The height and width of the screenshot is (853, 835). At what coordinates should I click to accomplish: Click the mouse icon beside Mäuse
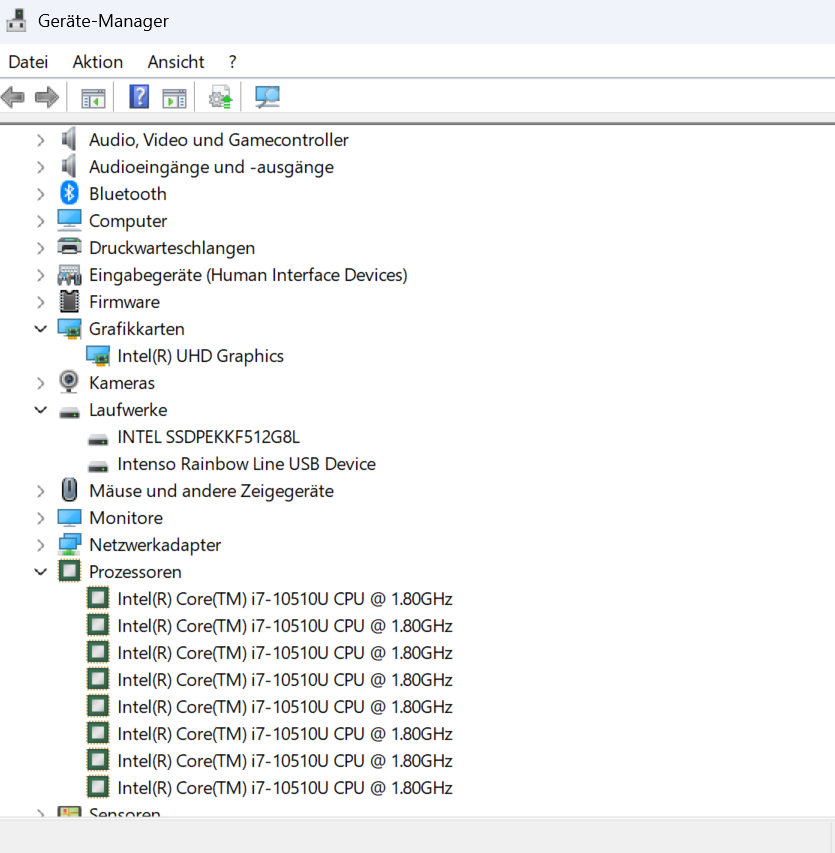69,490
